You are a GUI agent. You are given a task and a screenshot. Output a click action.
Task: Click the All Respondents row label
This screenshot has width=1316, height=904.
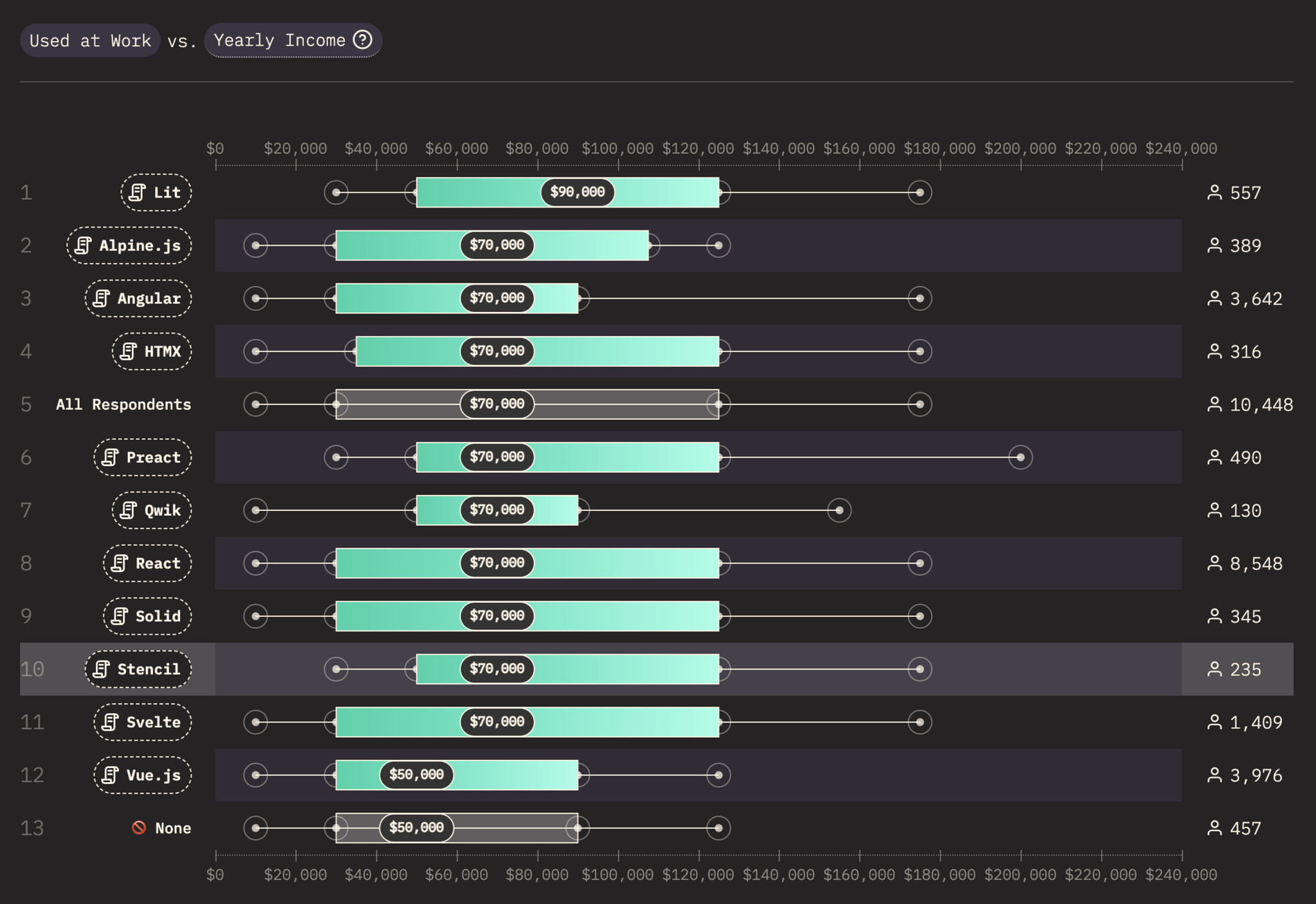point(123,404)
